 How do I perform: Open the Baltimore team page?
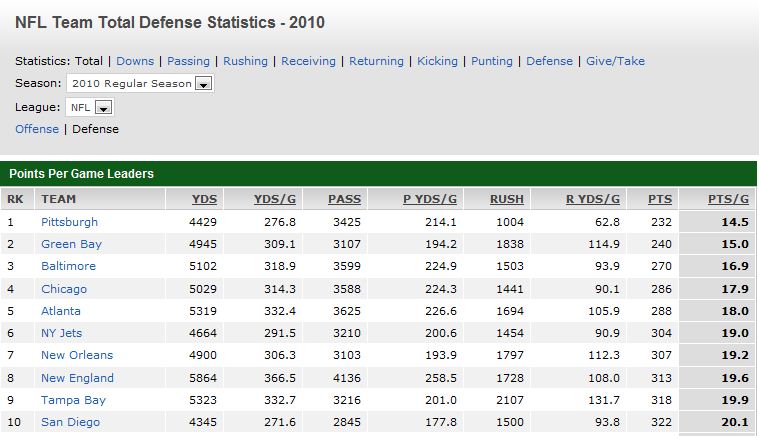point(68,266)
